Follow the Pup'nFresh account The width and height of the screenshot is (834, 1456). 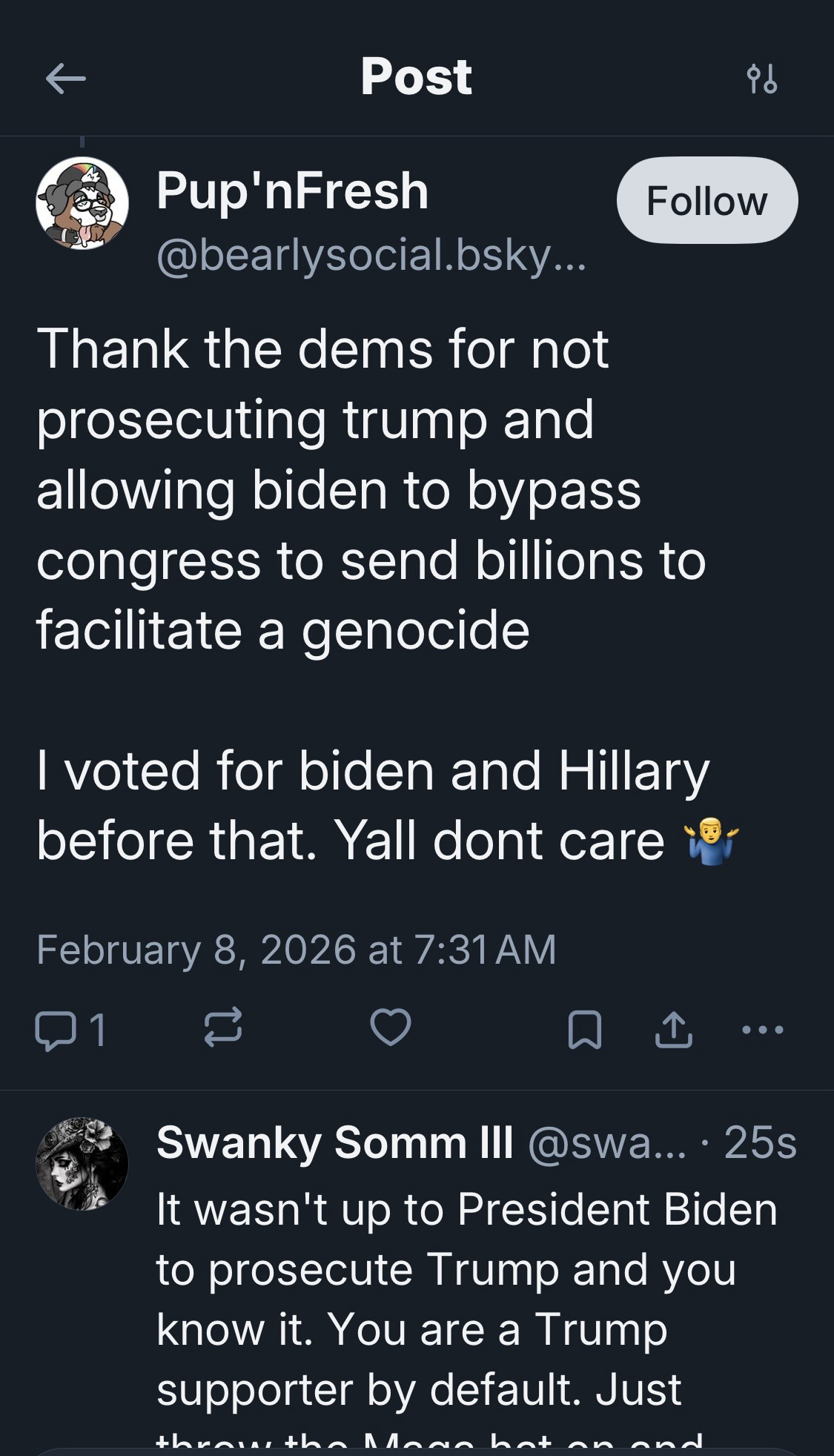point(706,200)
